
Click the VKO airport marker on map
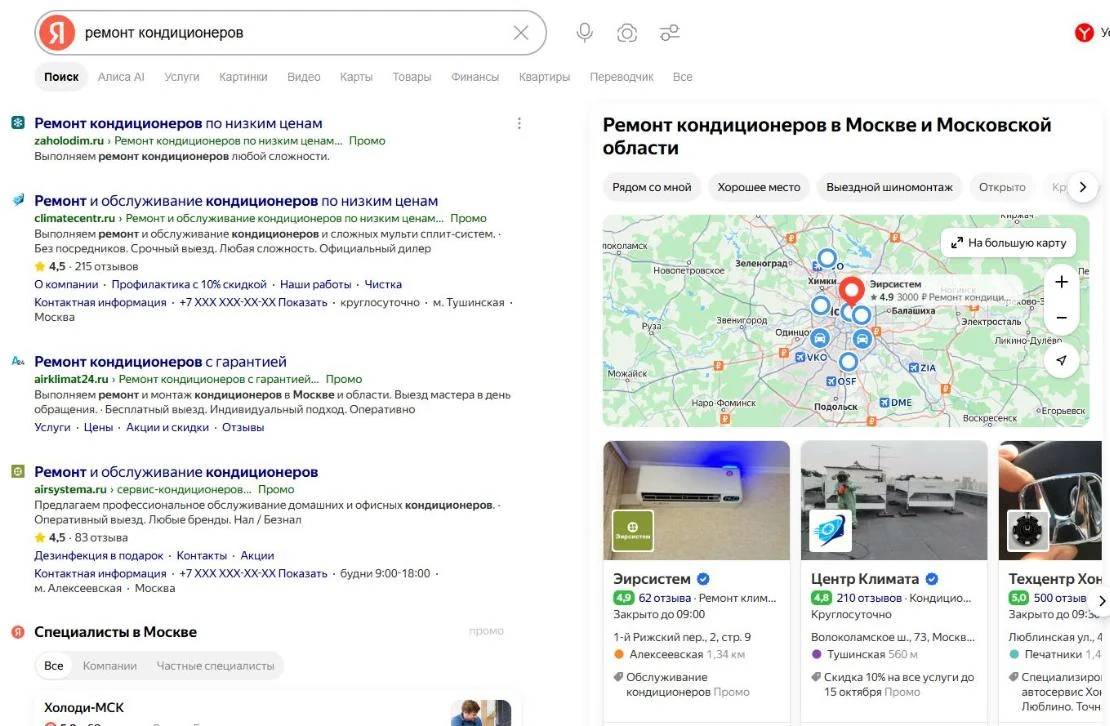click(811, 357)
